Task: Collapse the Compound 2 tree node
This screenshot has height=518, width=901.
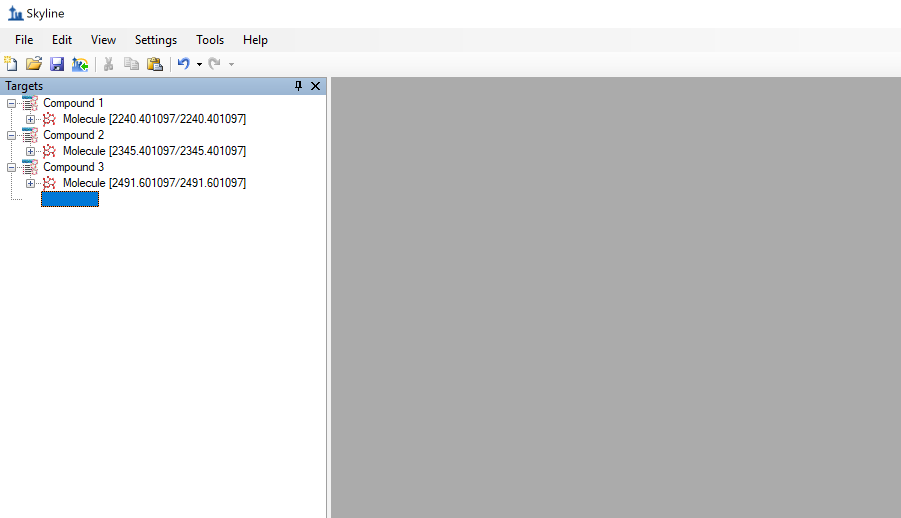Action: click(x=11, y=135)
